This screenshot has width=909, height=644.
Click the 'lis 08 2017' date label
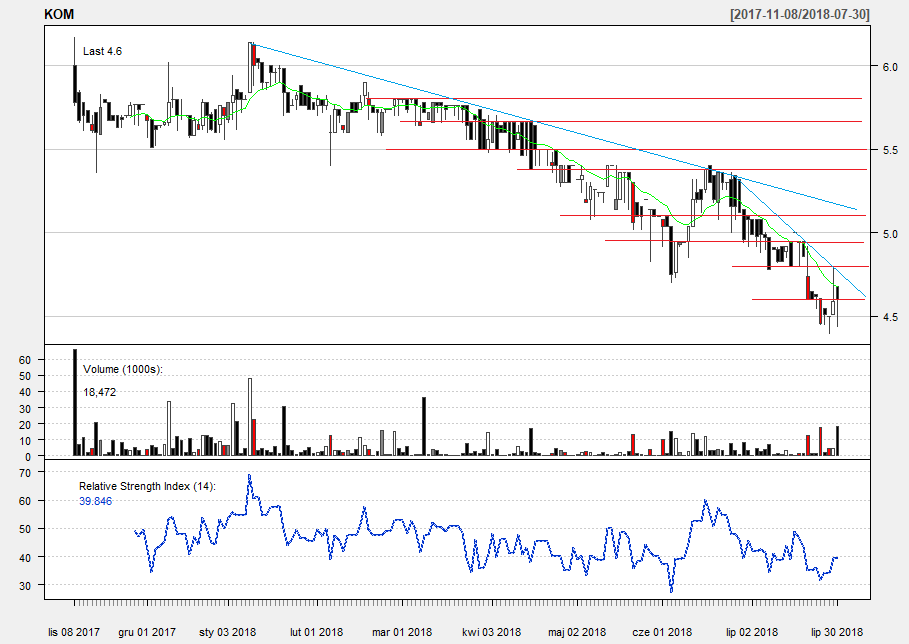(x=74, y=632)
